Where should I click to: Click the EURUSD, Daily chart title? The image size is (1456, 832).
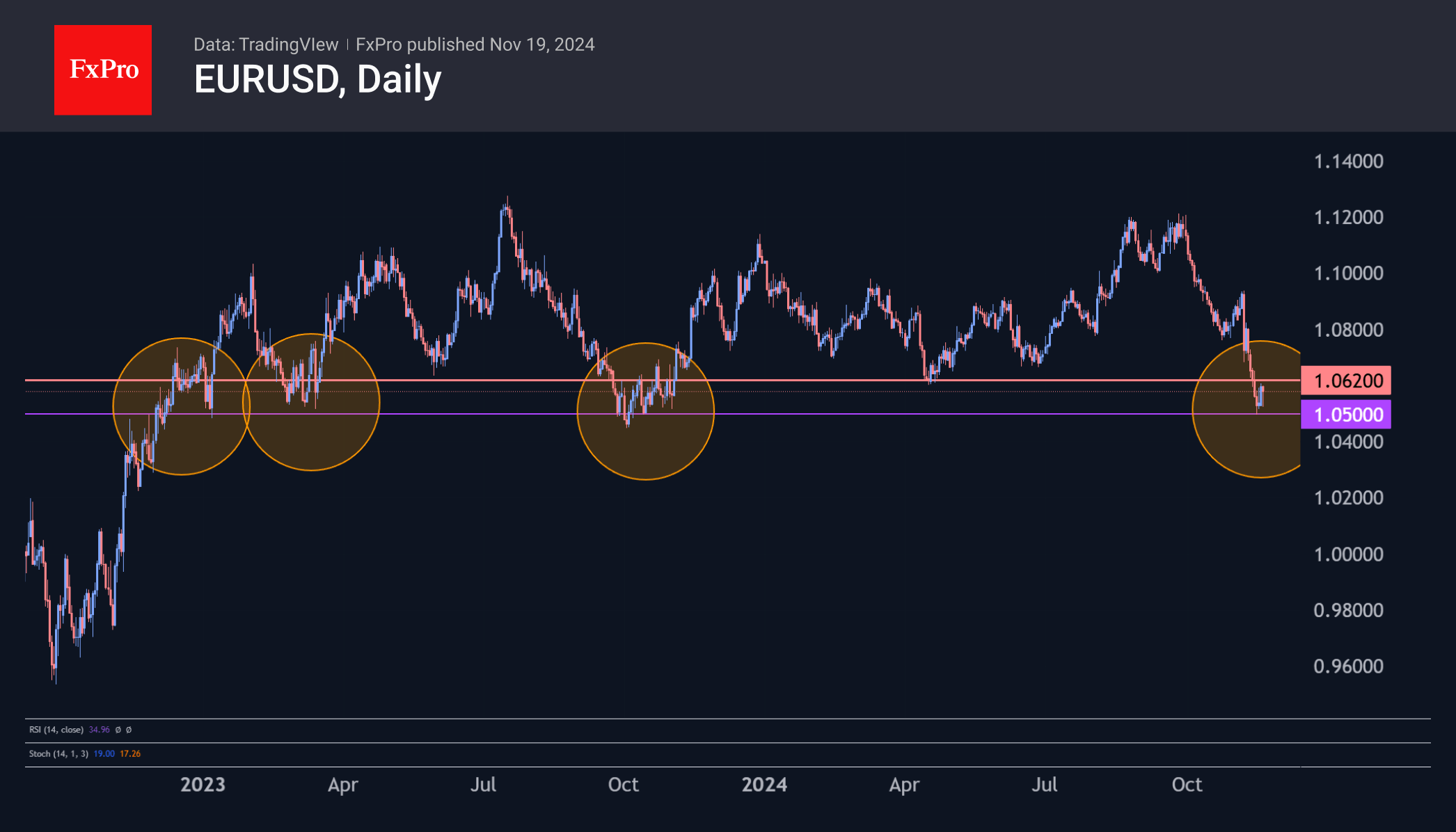click(x=317, y=79)
